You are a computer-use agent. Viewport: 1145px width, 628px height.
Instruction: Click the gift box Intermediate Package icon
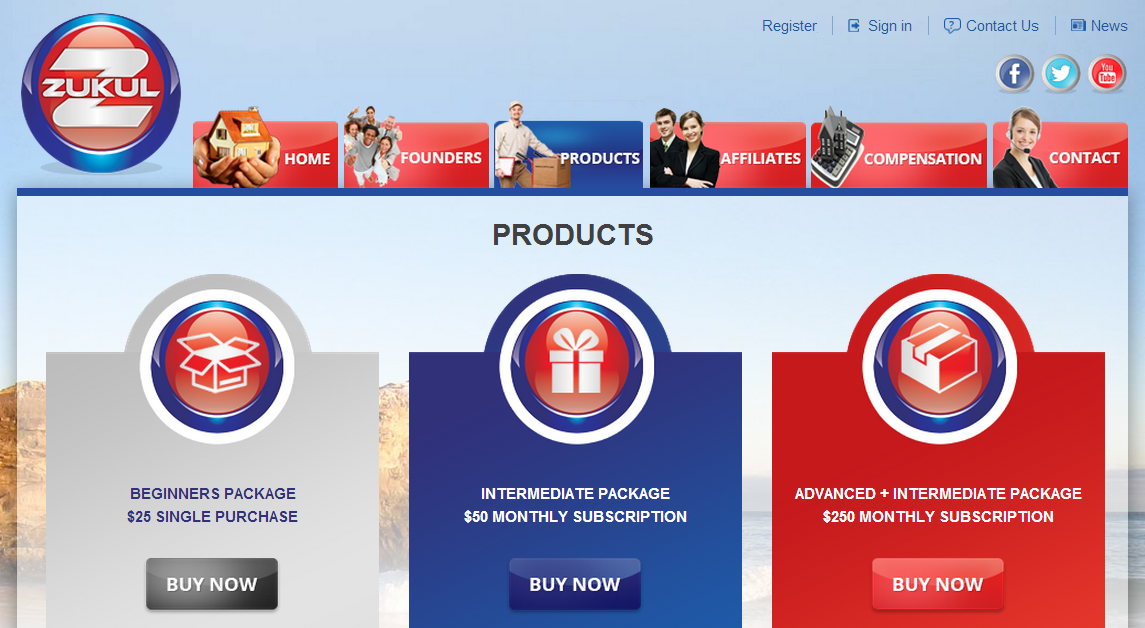576,363
